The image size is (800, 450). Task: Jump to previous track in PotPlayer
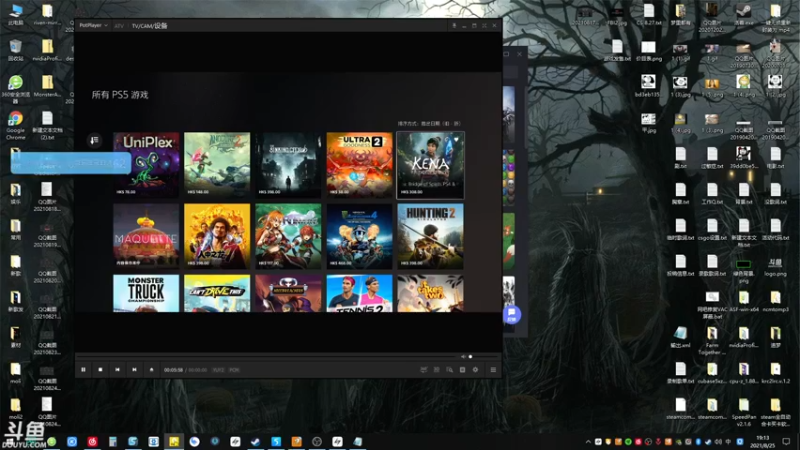click(117, 369)
